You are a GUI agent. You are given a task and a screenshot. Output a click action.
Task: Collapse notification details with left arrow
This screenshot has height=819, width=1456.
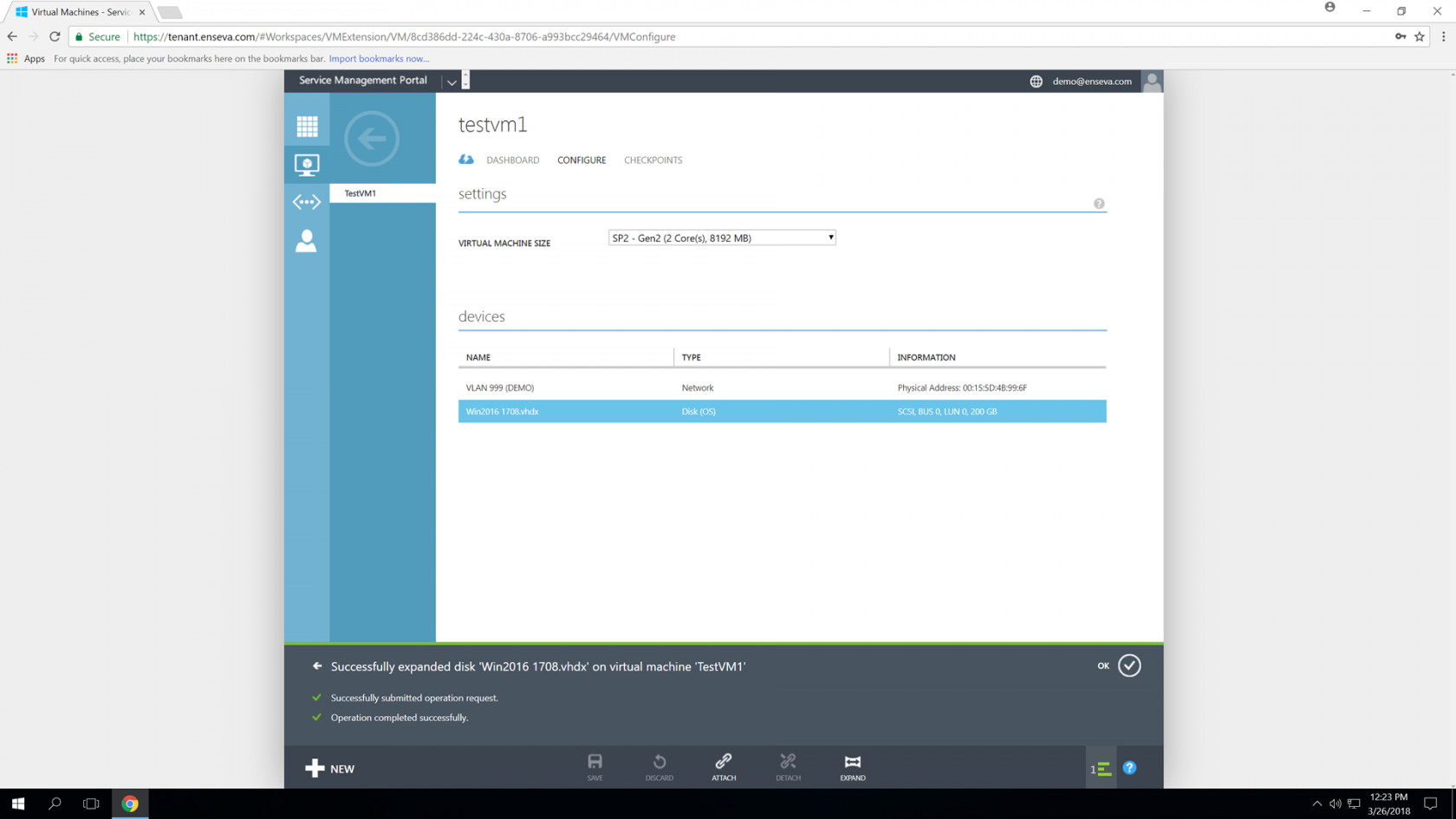(317, 666)
